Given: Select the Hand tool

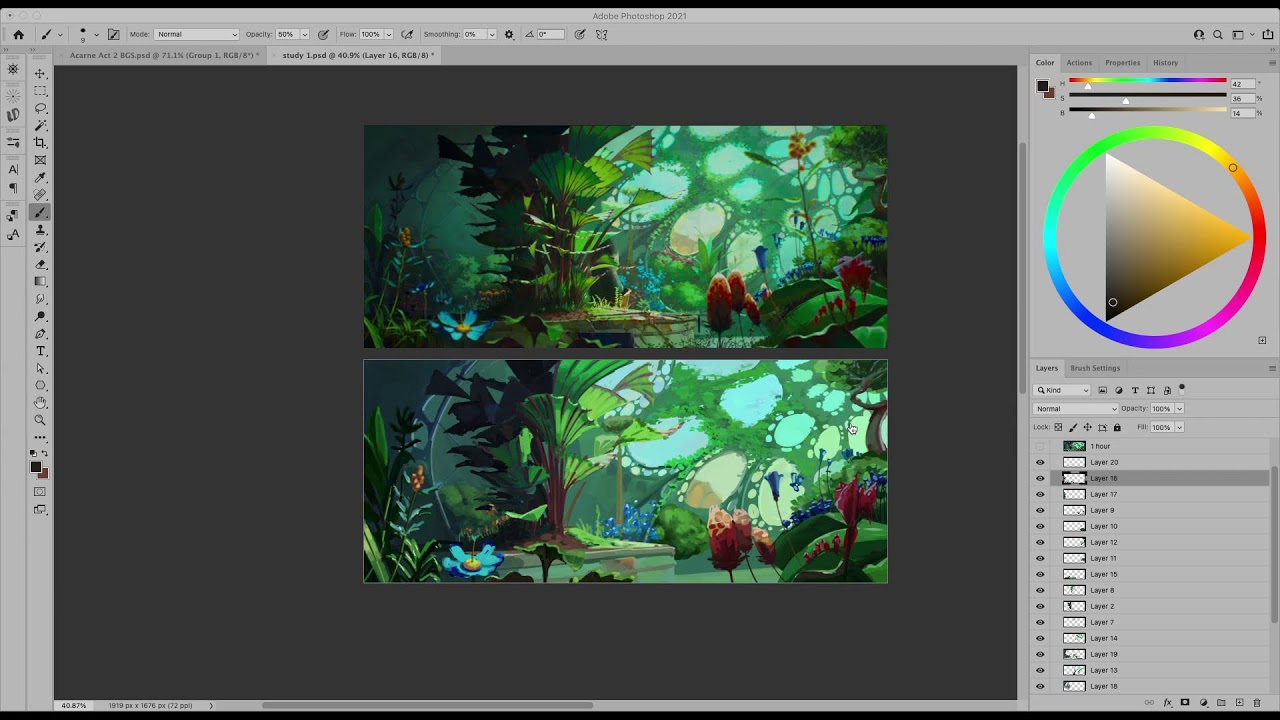Looking at the screenshot, I should coord(40,403).
